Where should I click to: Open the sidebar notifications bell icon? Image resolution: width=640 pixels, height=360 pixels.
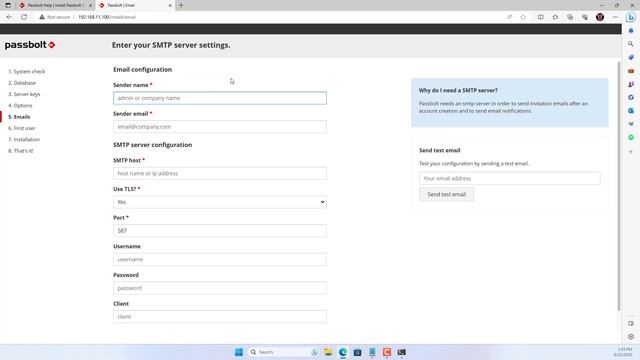pyautogui.click(x=631, y=31)
